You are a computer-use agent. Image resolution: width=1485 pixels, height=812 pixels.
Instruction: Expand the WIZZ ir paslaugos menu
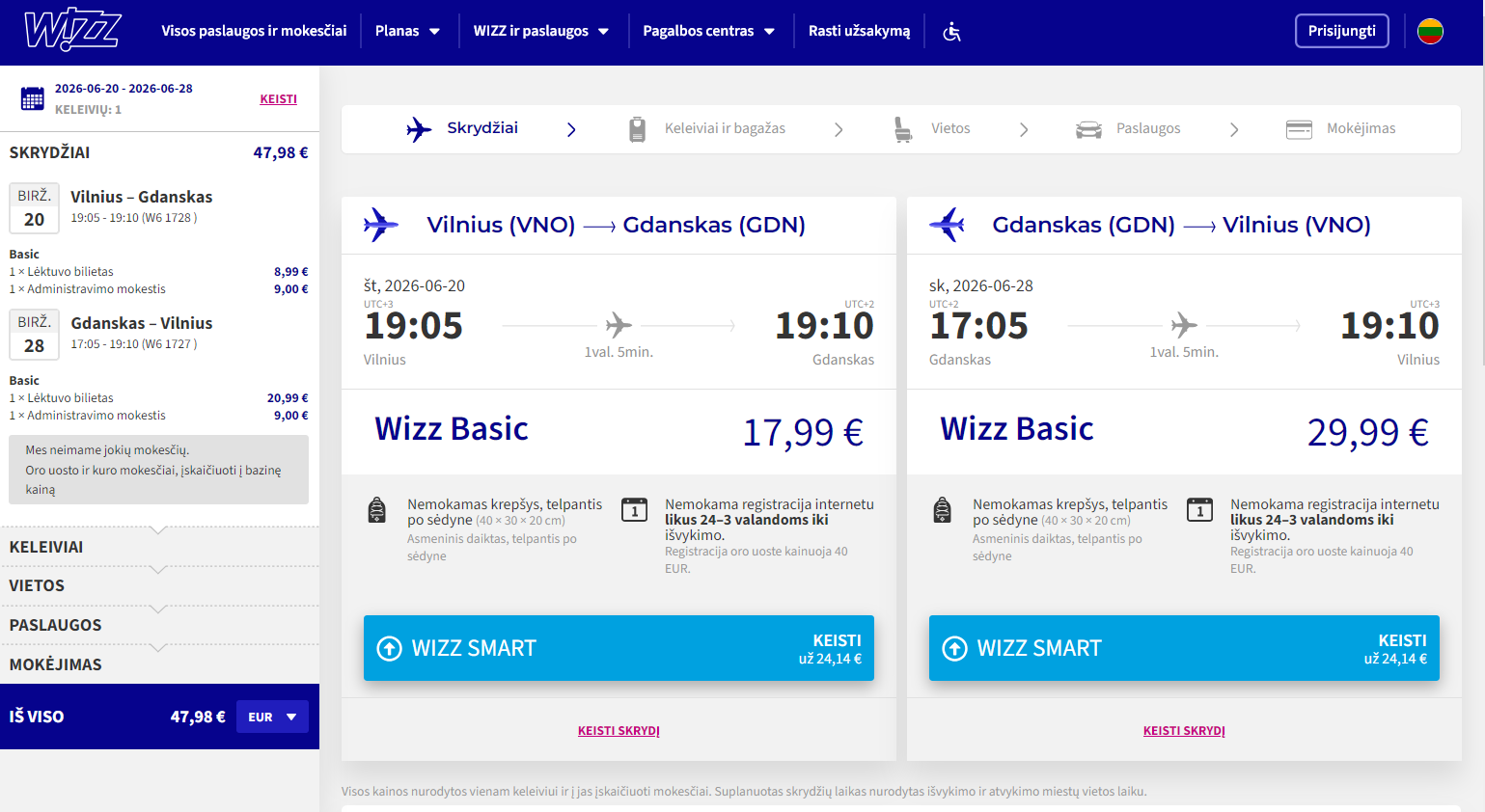[x=540, y=31]
